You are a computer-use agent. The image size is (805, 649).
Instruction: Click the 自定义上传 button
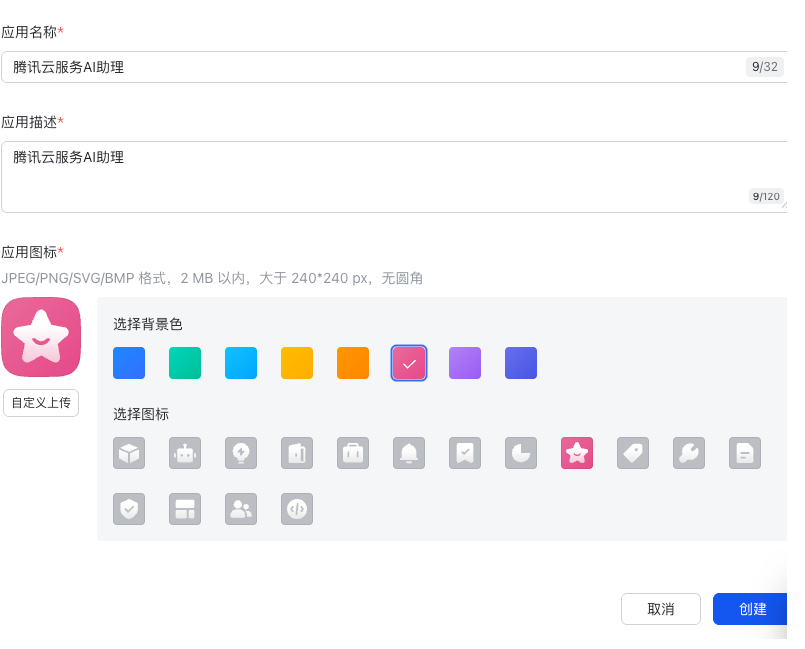(x=41, y=403)
